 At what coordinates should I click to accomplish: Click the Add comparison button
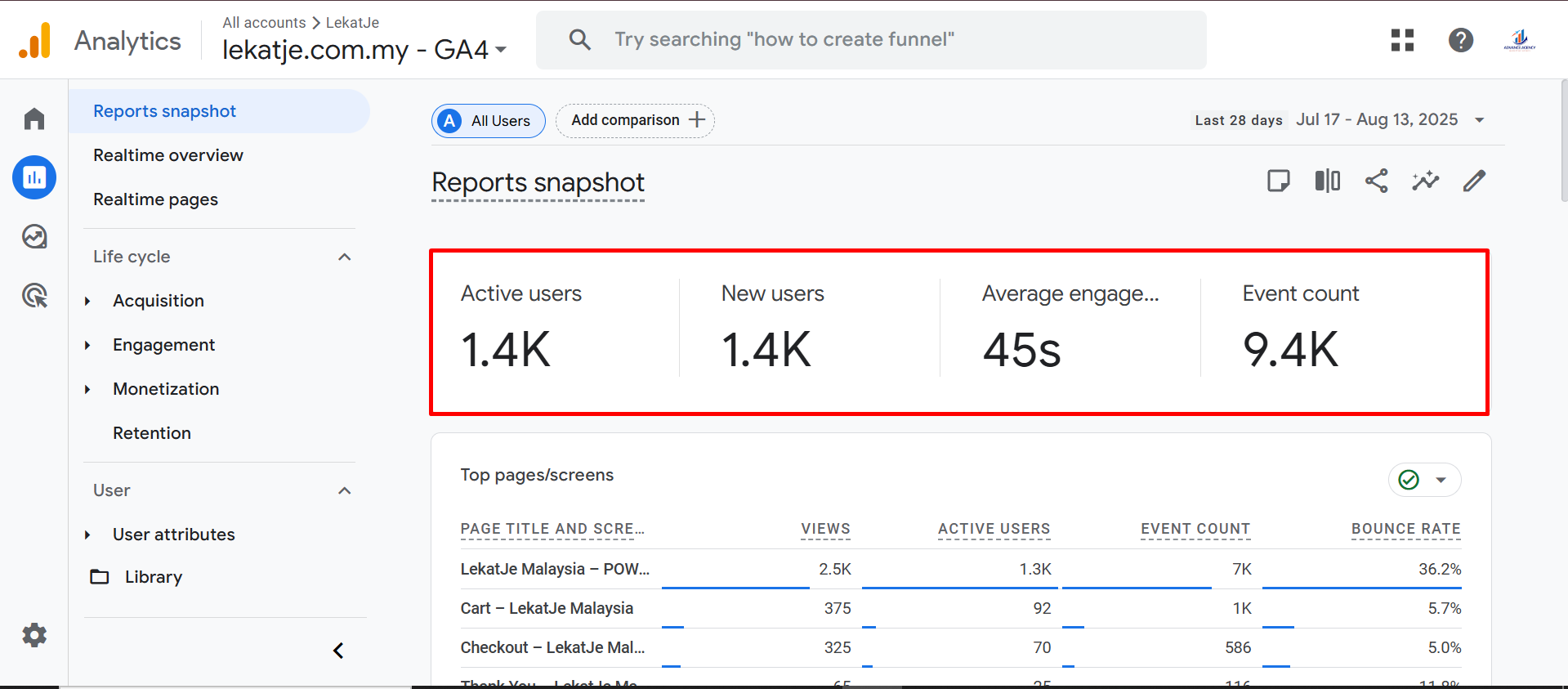click(x=635, y=120)
